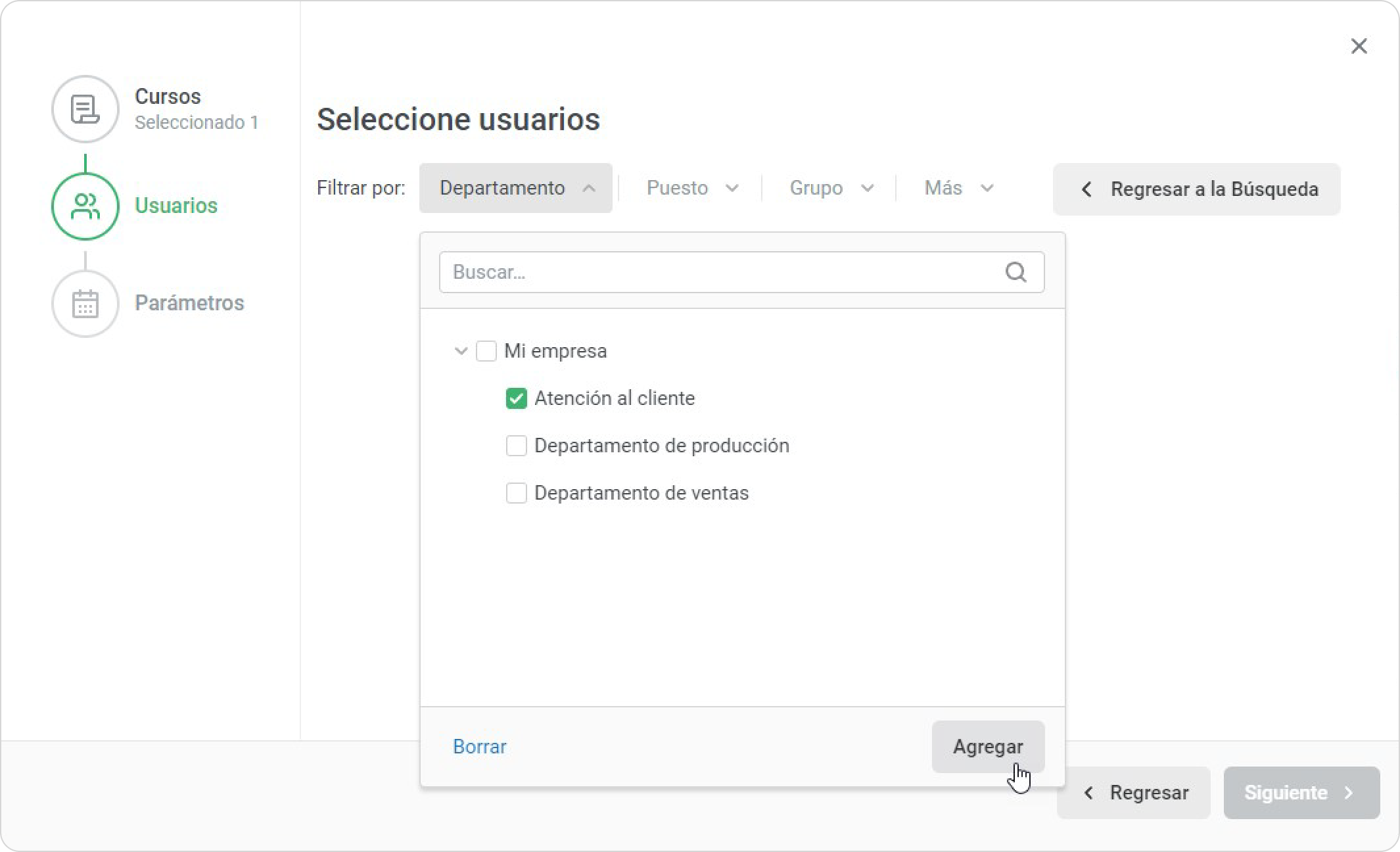Image resolution: width=1400 pixels, height=852 pixels.
Task: Open the Puesto filter dropdown
Action: tap(691, 188)
